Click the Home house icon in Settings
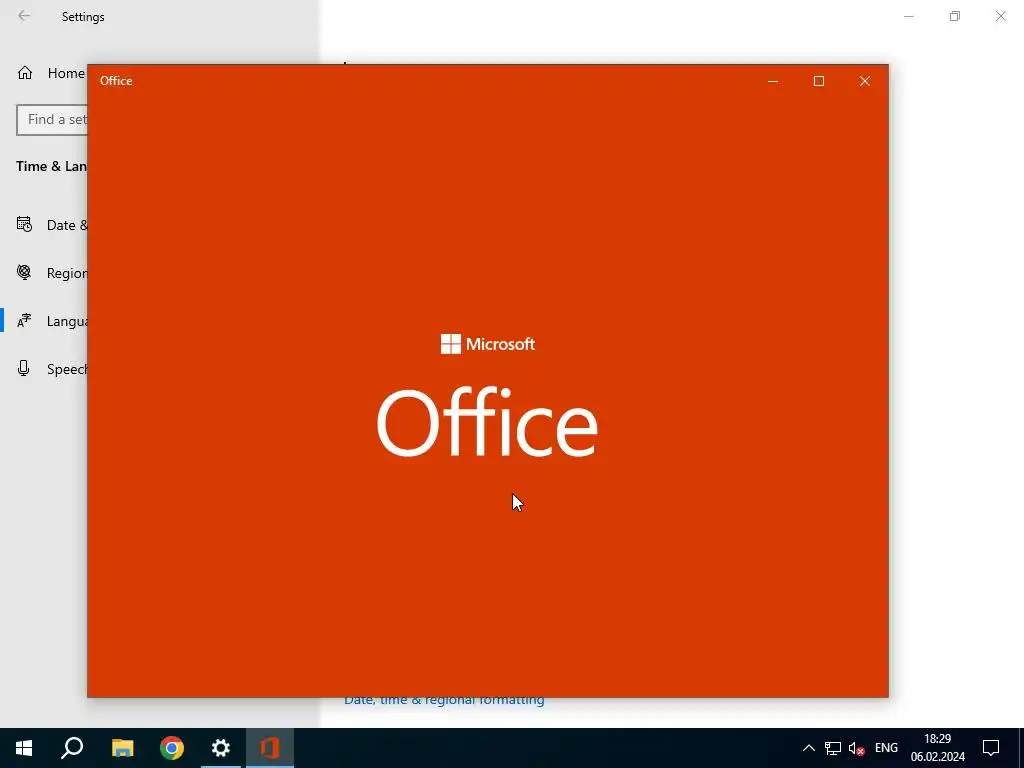This screenshot has height=768, width=1024. click(x=25, y=73)
